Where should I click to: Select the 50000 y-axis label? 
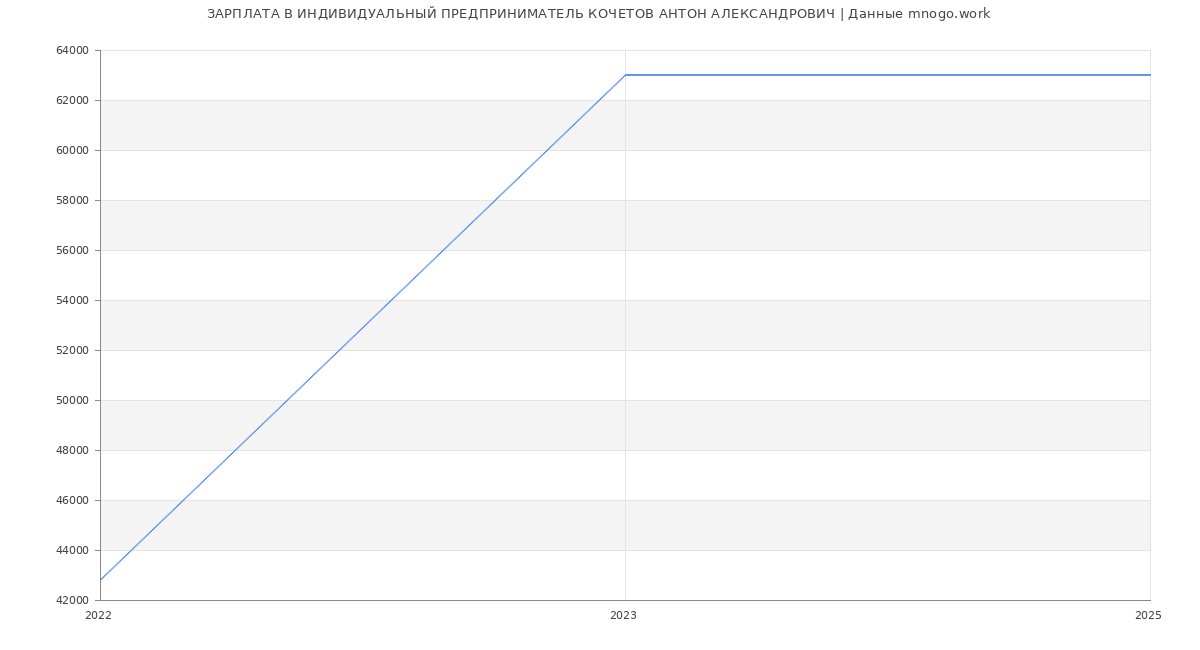pyautogui.click(x=74, y=401)
